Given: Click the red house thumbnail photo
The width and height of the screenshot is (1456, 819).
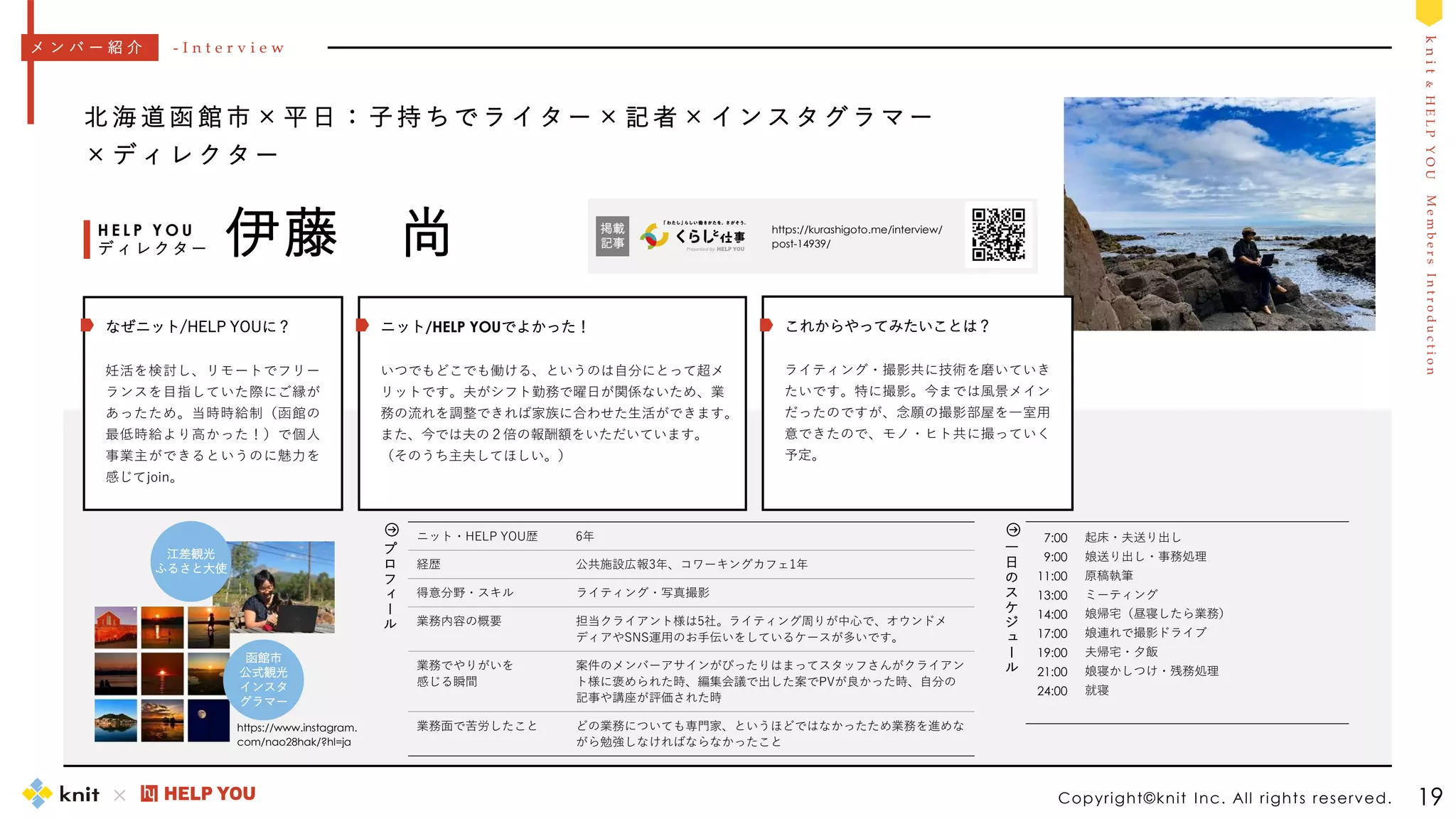Looking at the screenshot, I should 115,627.
